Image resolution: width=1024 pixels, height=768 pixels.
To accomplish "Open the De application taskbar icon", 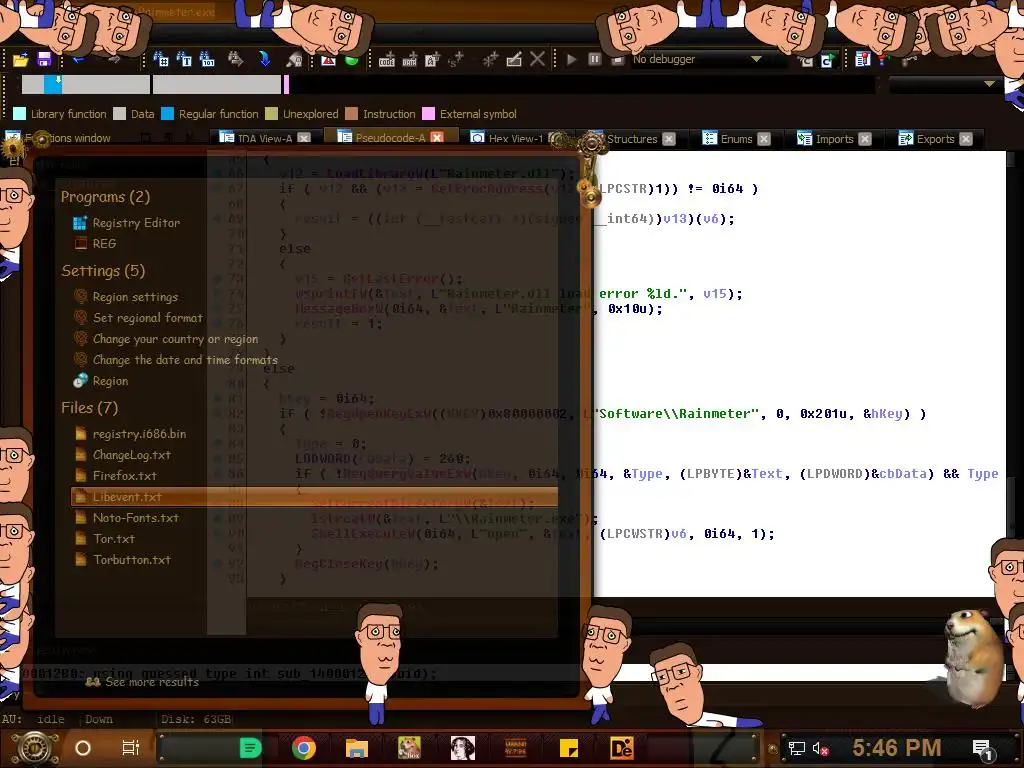I will pos(621,748).
